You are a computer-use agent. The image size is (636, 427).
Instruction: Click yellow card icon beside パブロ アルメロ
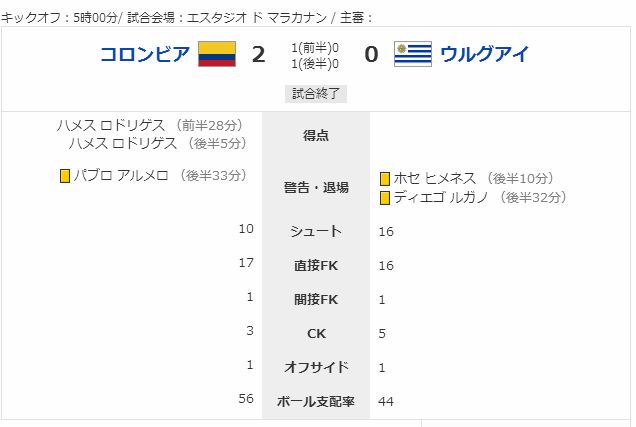65,176
